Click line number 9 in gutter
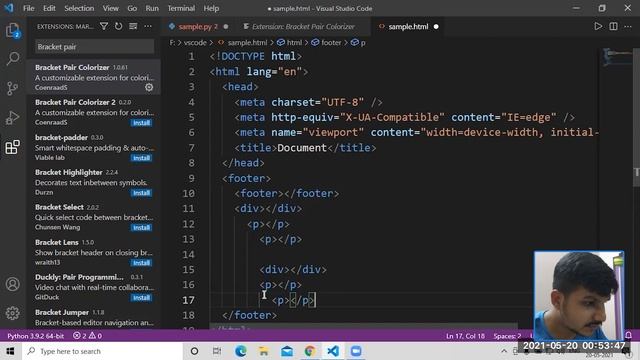 point(191,178)
